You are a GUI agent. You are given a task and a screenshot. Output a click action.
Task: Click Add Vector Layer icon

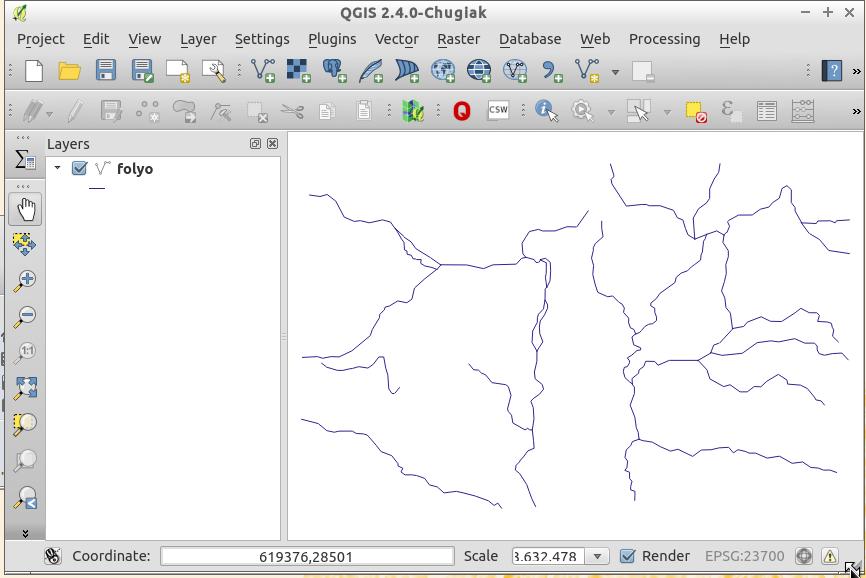pos(263,71)
